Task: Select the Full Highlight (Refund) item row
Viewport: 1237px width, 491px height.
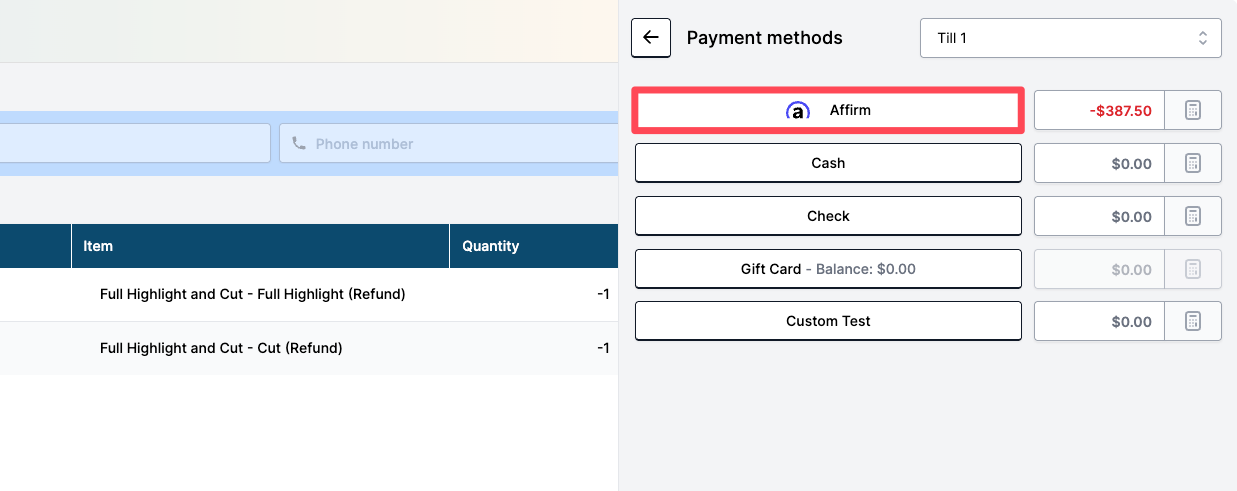Action: click(x=252, y=294)
